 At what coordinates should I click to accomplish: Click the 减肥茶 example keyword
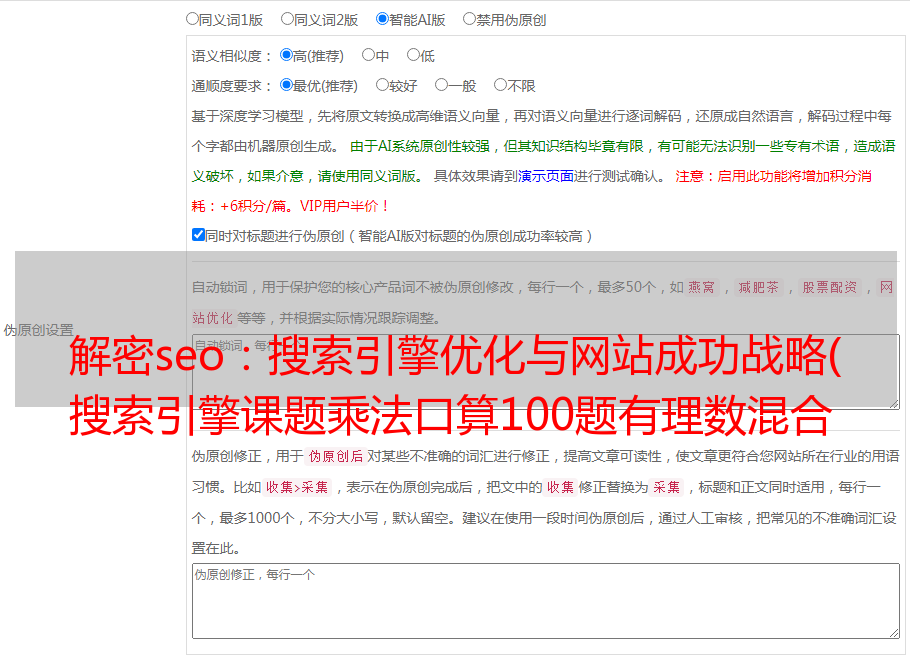point(758,287)
